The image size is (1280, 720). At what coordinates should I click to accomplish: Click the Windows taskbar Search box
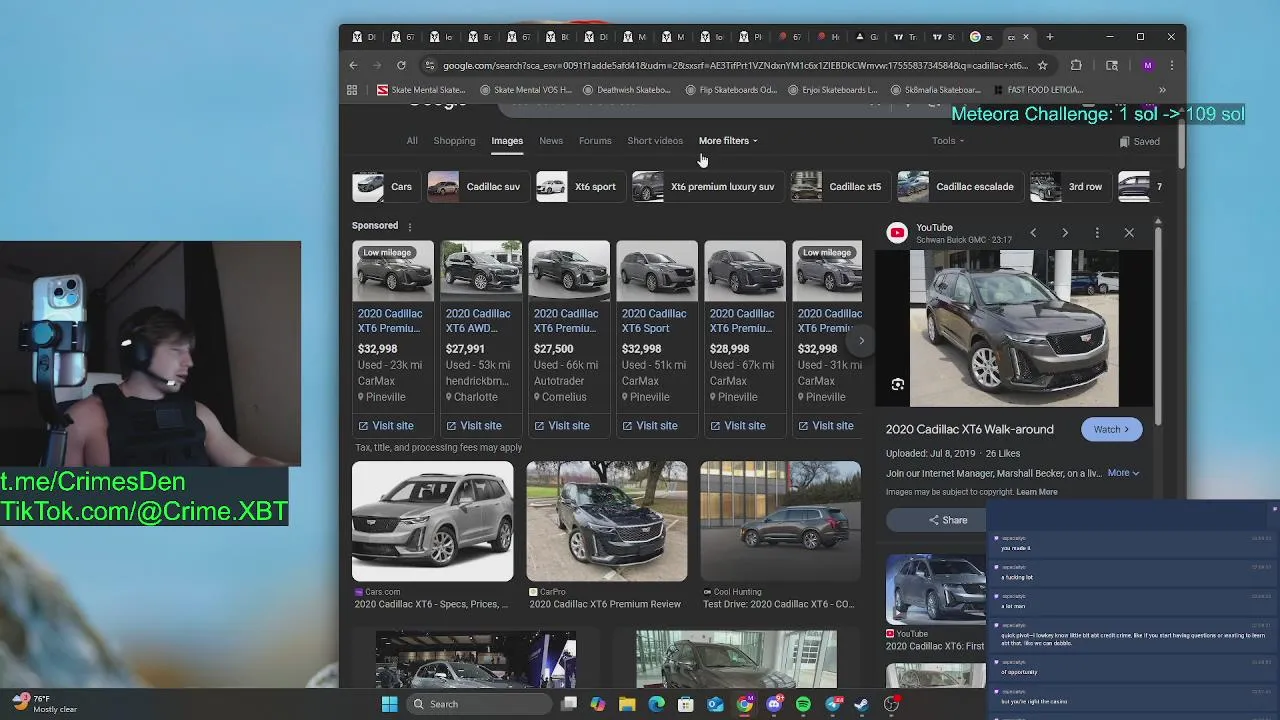click(480, 704)
